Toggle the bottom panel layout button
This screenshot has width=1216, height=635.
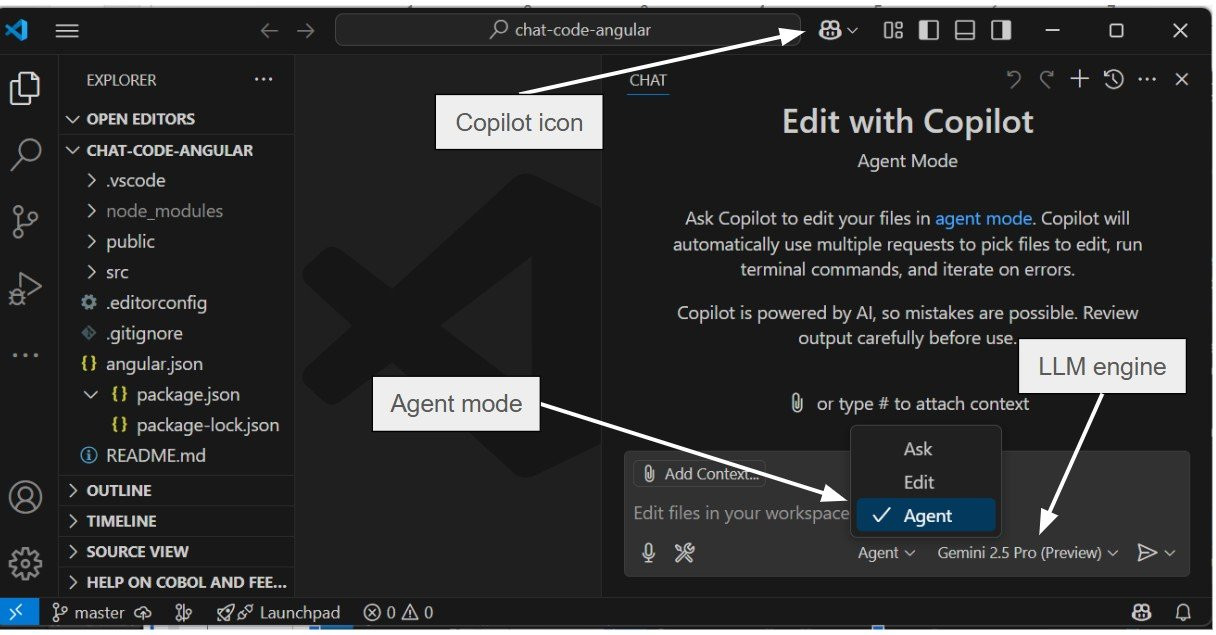(x=964, y=30)
